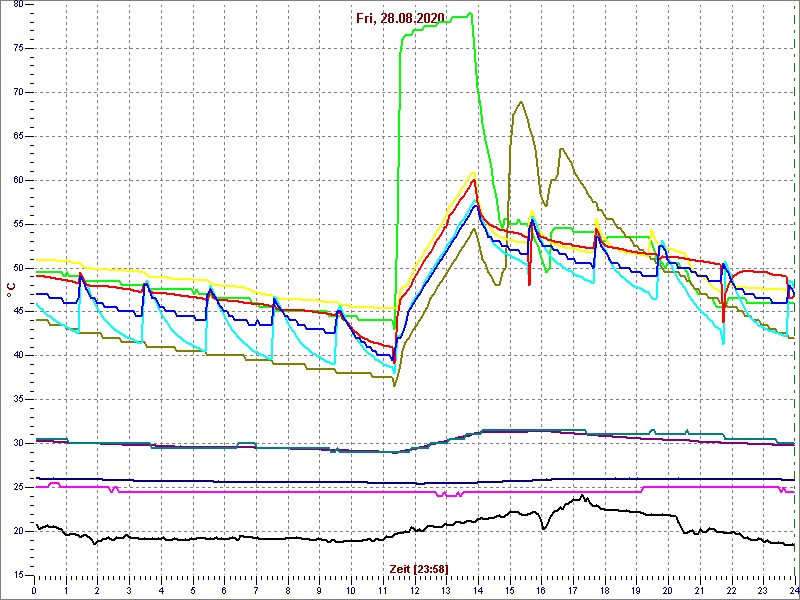Click hour 8 on the time axis
The image size is (800, 600).
[x=288, y=589]
